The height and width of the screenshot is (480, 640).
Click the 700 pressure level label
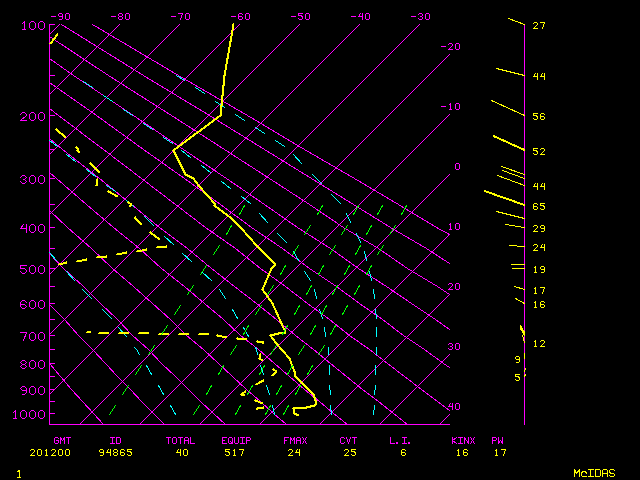tap(33, 336)
